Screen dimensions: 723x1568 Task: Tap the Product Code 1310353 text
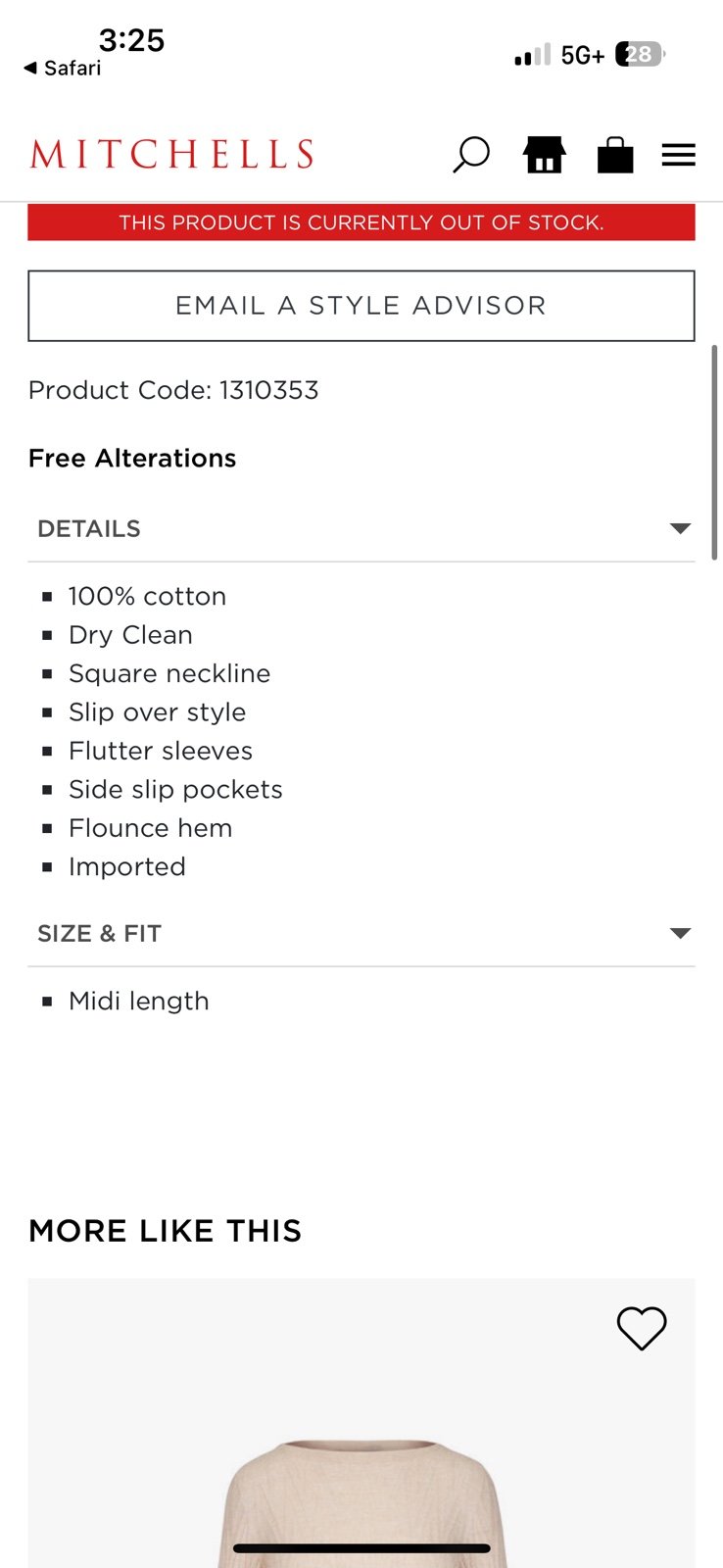point(173,390)
